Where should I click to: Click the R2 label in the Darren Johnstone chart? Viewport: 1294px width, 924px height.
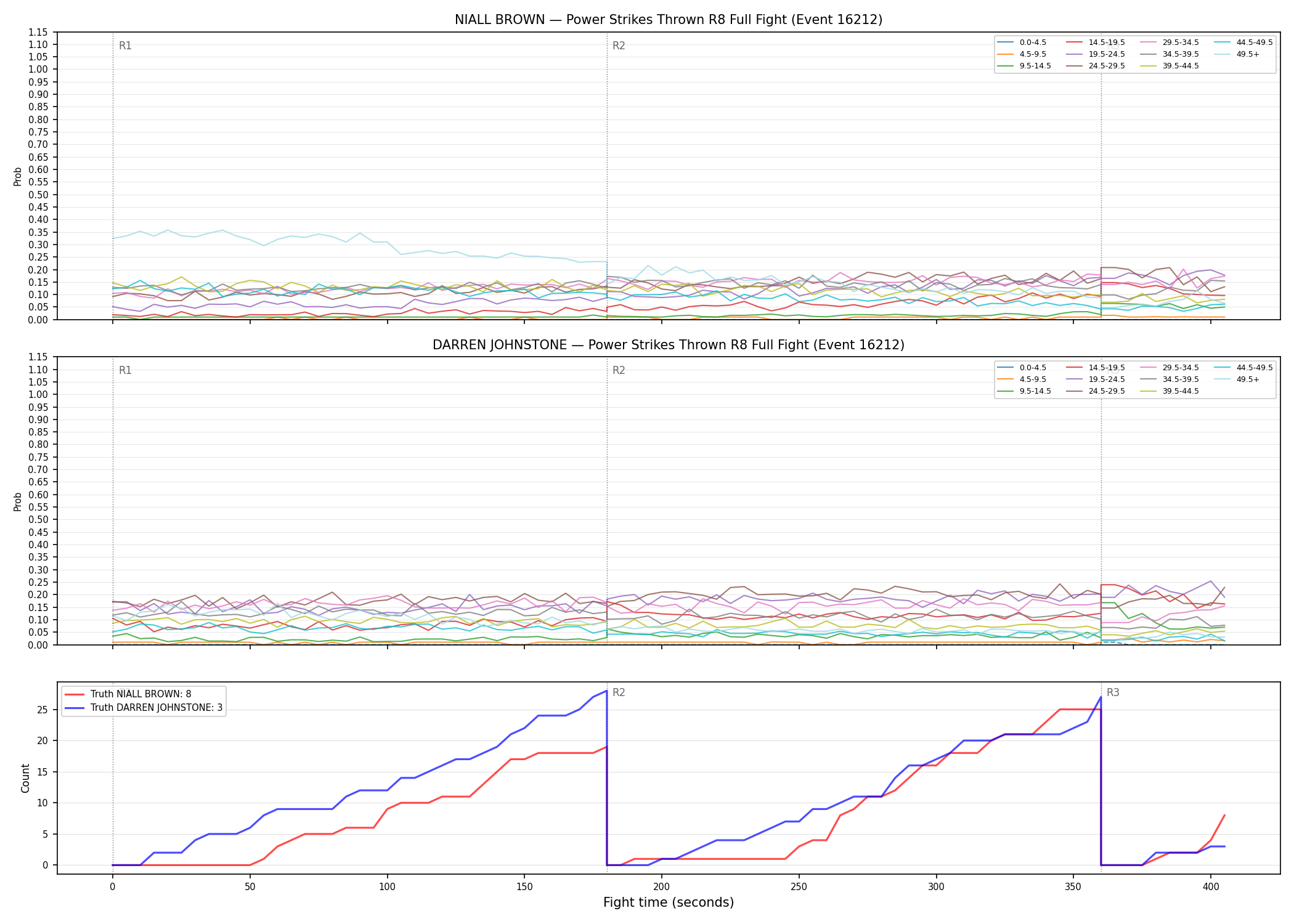coord(619,370)
